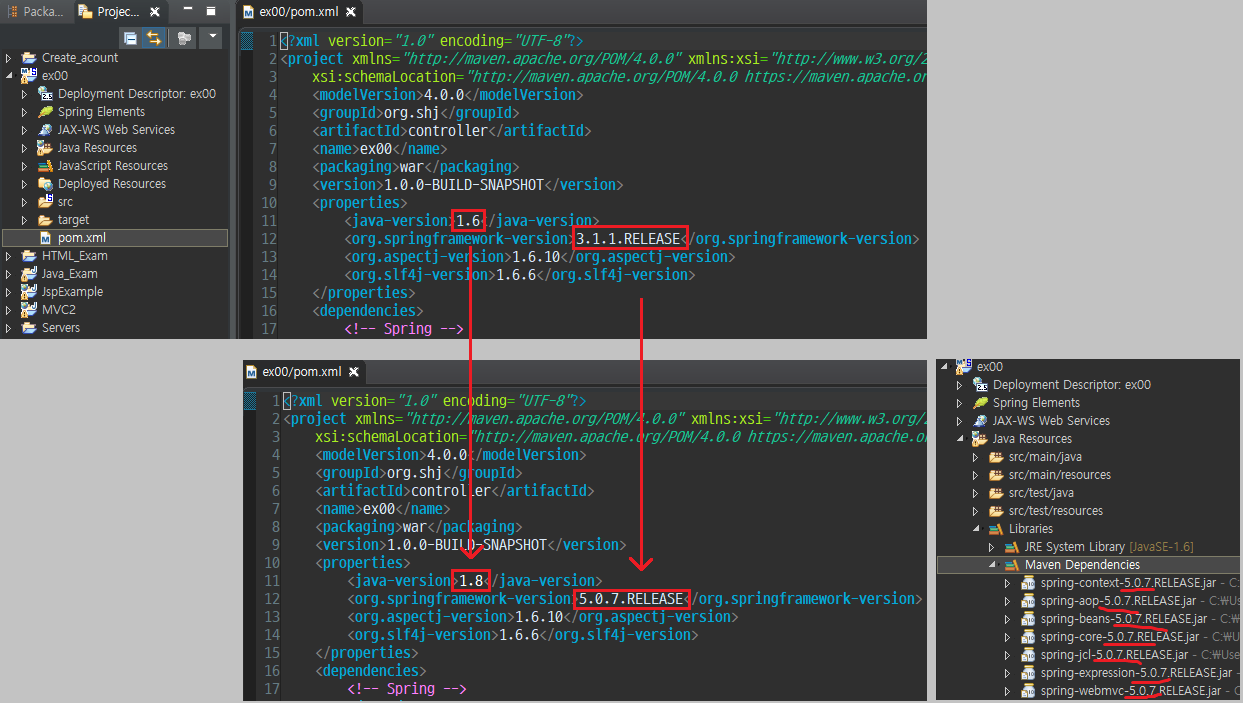Expand JavaScript Resources node
The image size is (1243, 703).
tap(25, 166)
